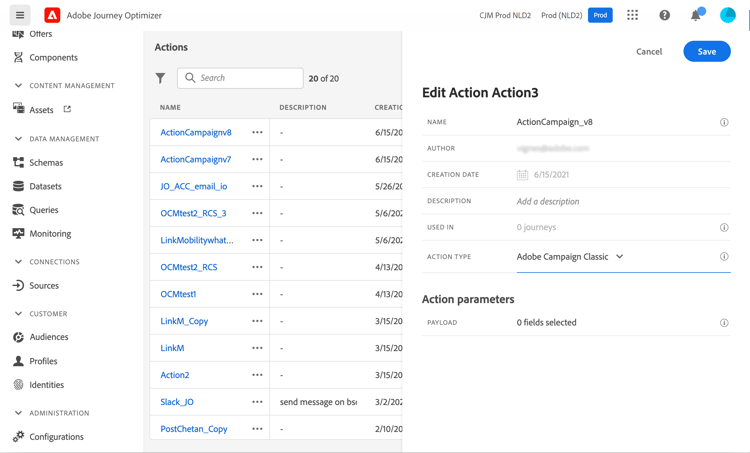
Task: Open Audiences from the sidebar
Action: coord(49,337)
